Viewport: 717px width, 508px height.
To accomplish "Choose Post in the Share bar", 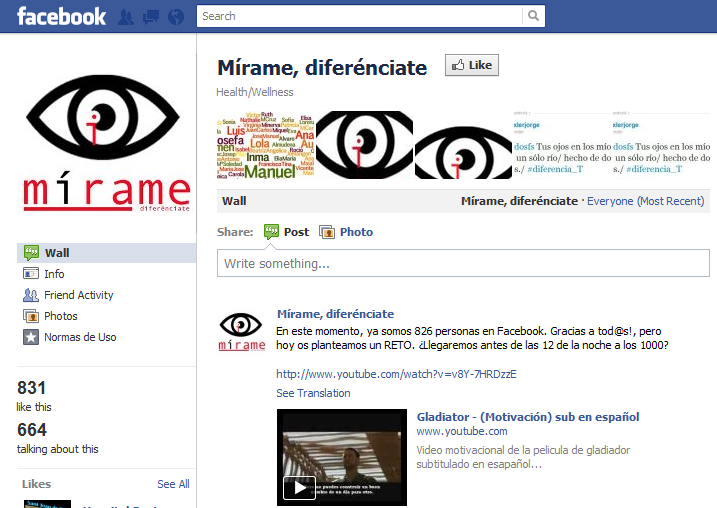I will pos(296,232).
